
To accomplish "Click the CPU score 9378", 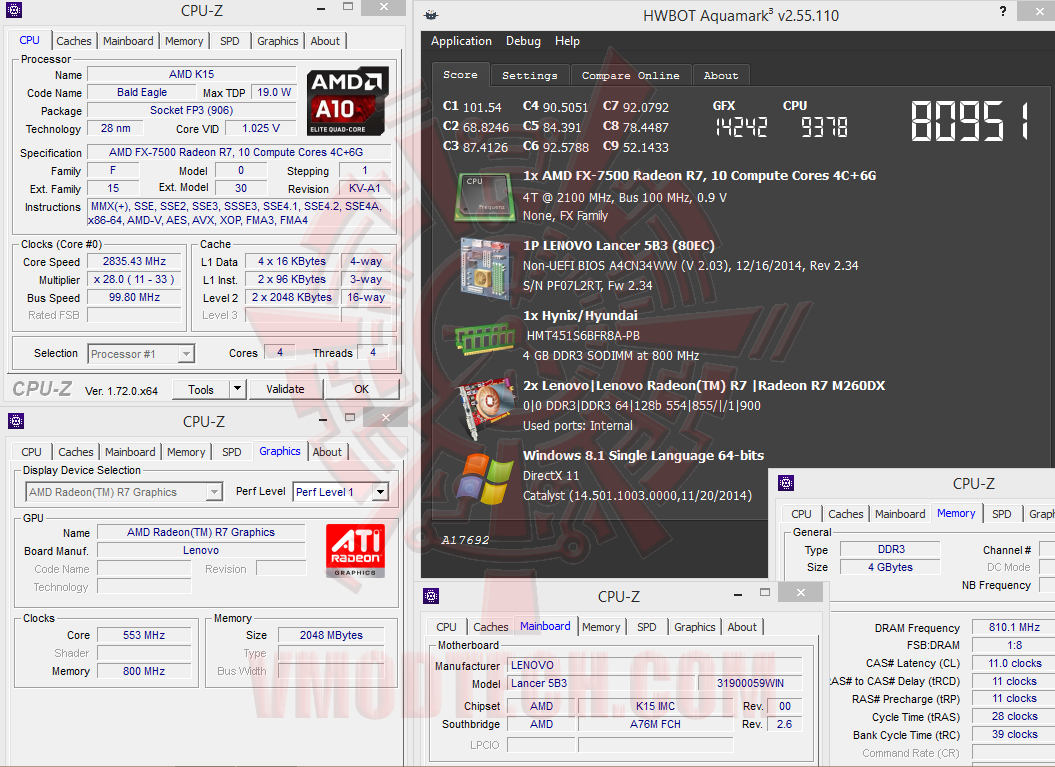I will click(x=824, y=126).
